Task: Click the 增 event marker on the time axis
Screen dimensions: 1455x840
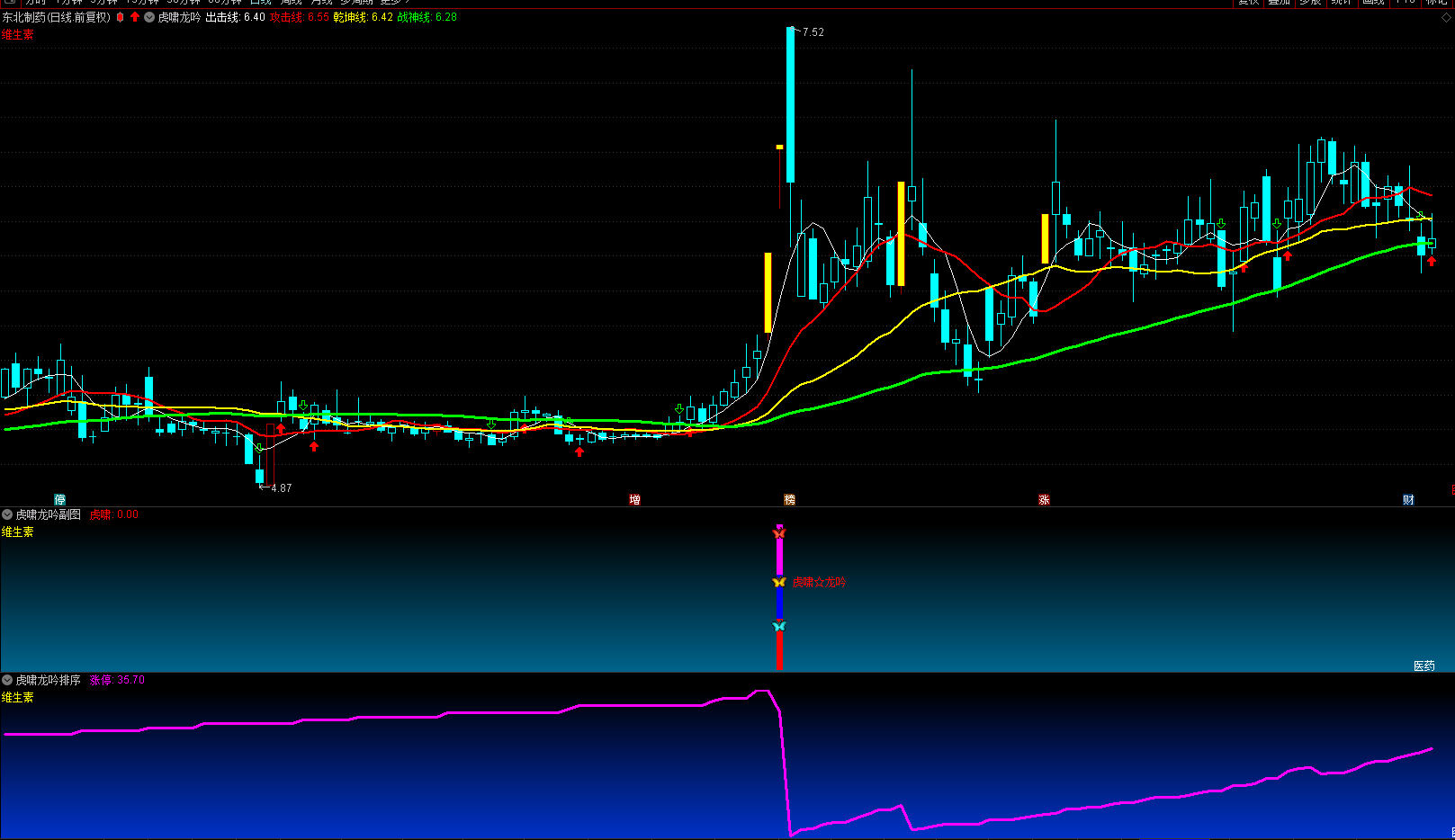Action: tap(634, 500)
